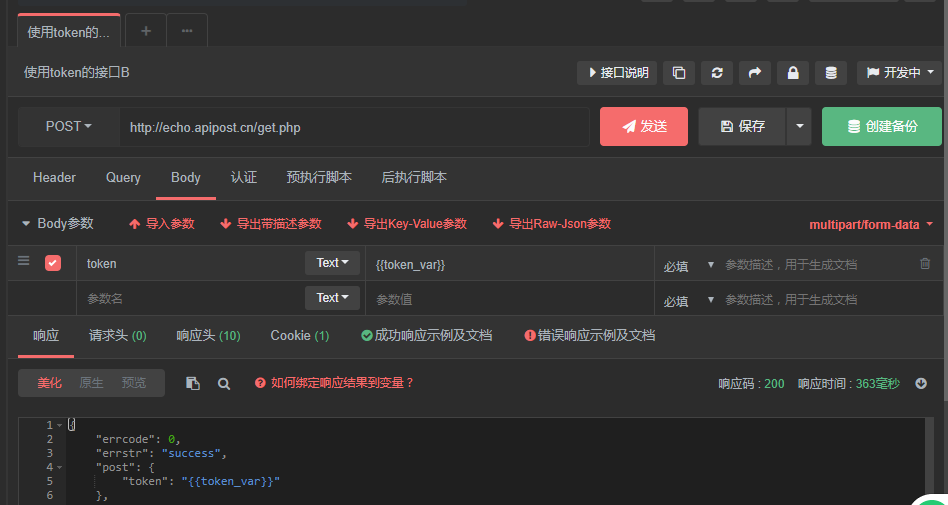Click the empty 参数名 input field
948x505 pixels.
click(x=190, y=299)
